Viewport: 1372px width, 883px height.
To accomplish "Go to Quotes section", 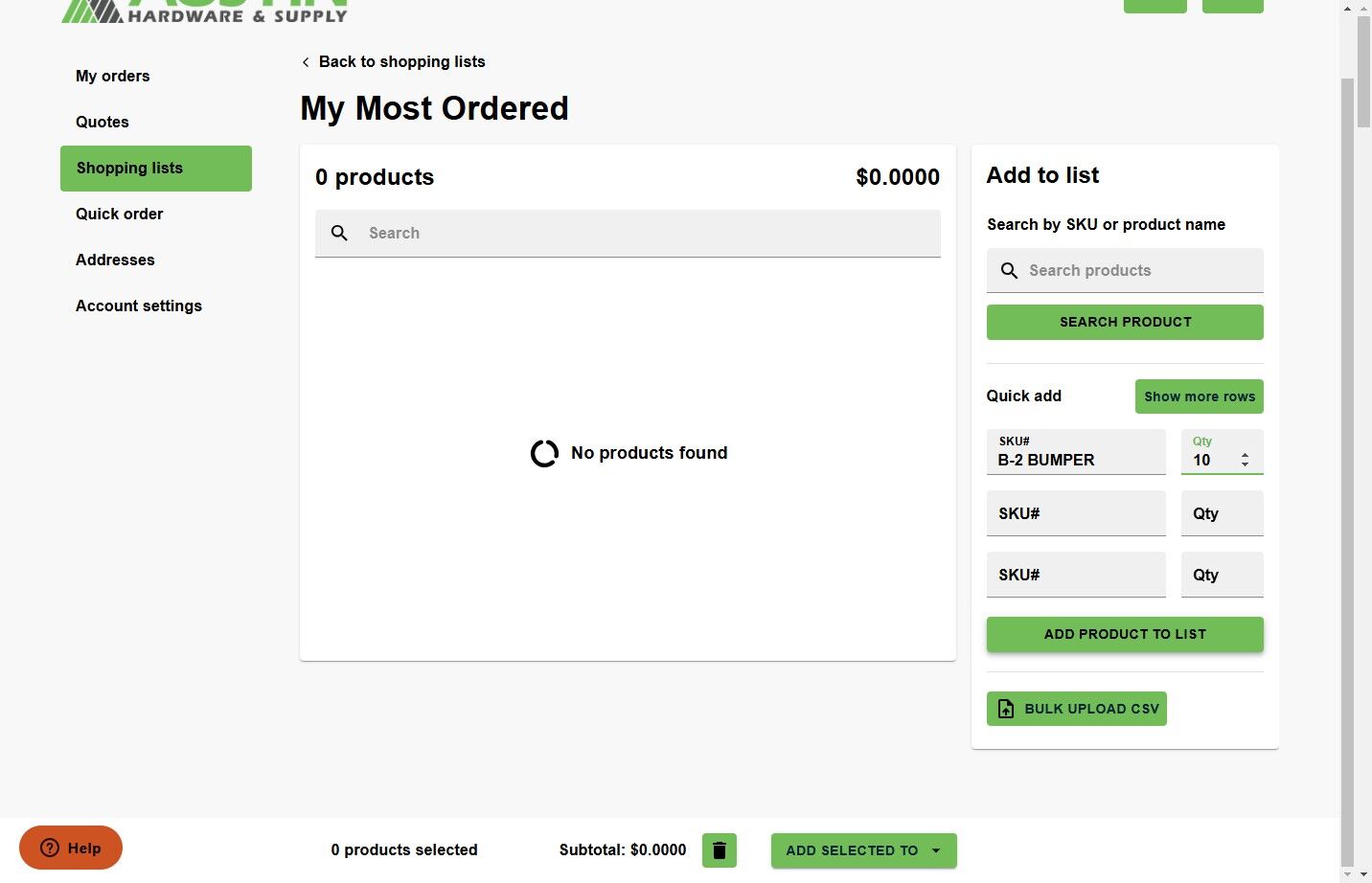I will 103,122.
